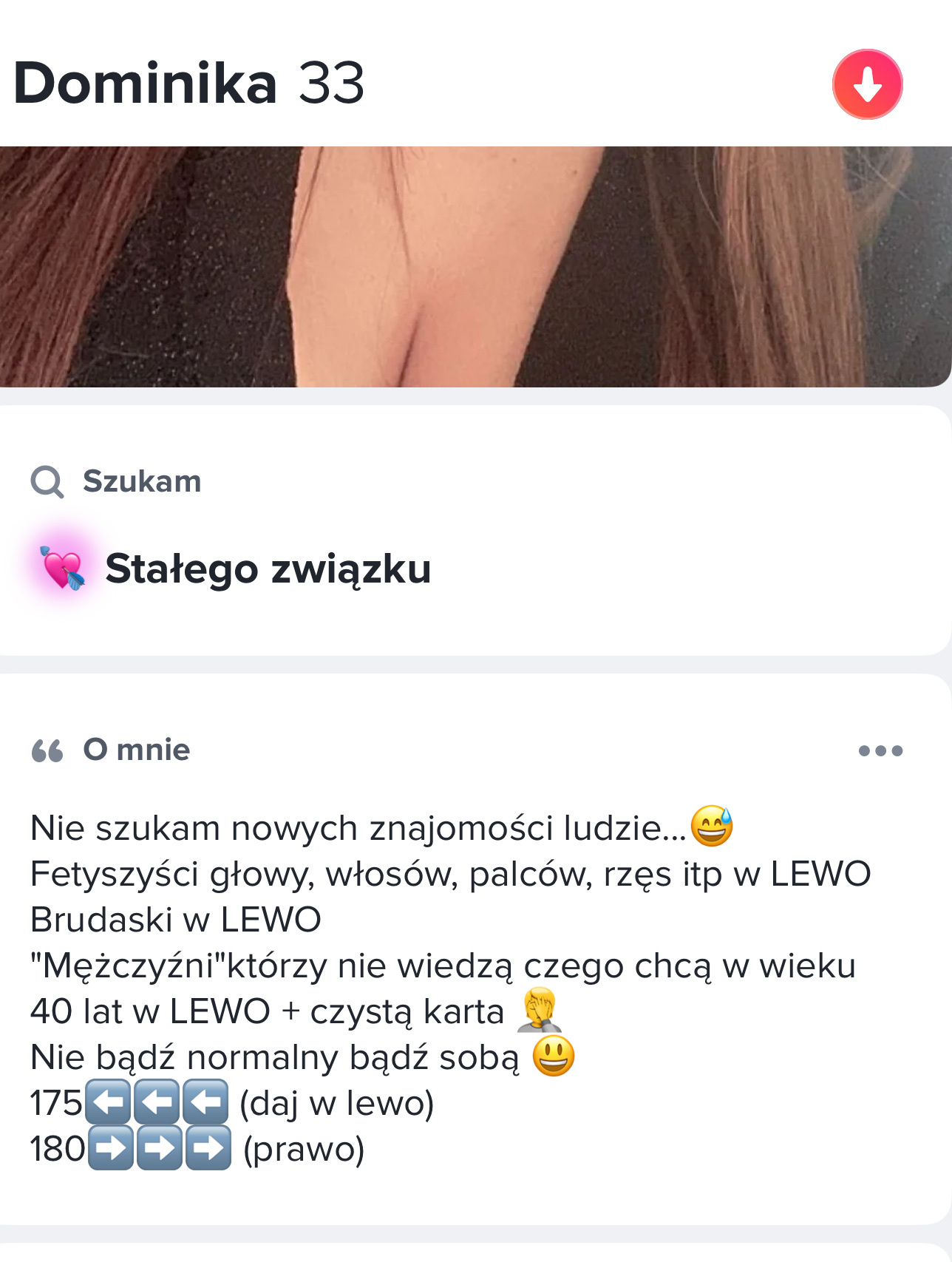Screen dimensions: 952x1262
Task: Select the Stałego związku label
Action: [268, 570]
